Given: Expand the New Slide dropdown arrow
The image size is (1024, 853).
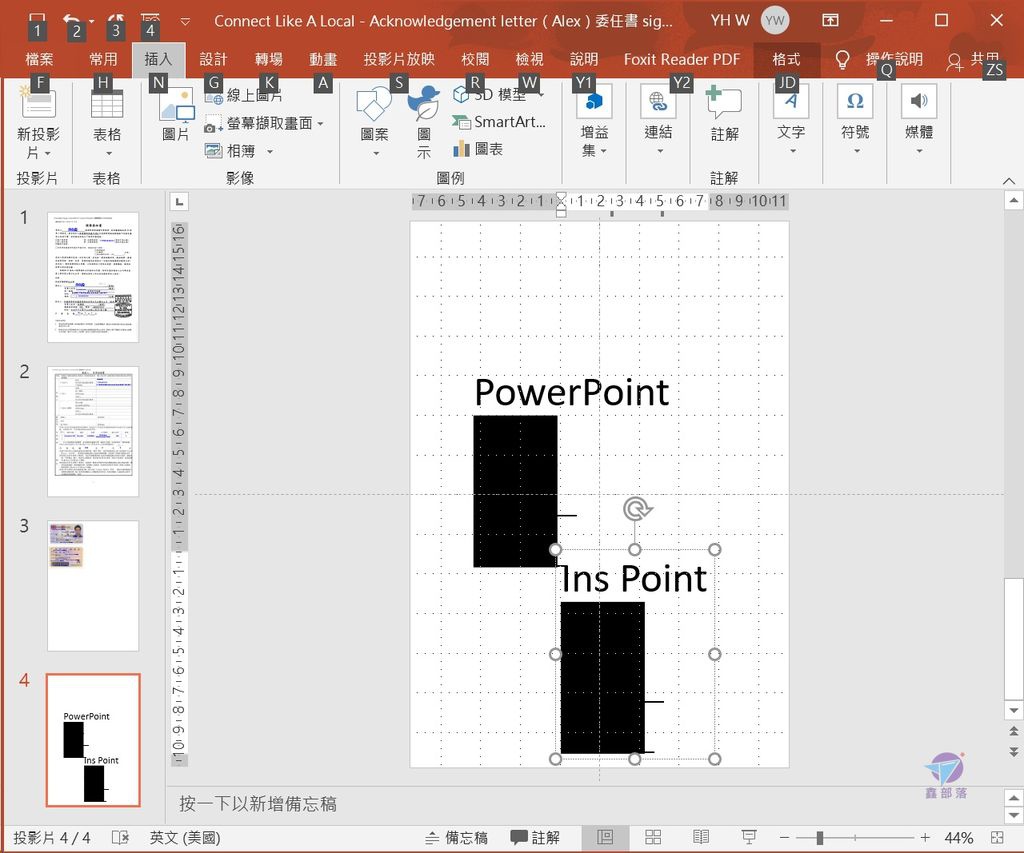Looking at the screenshot, I should (x=48, y=154).
